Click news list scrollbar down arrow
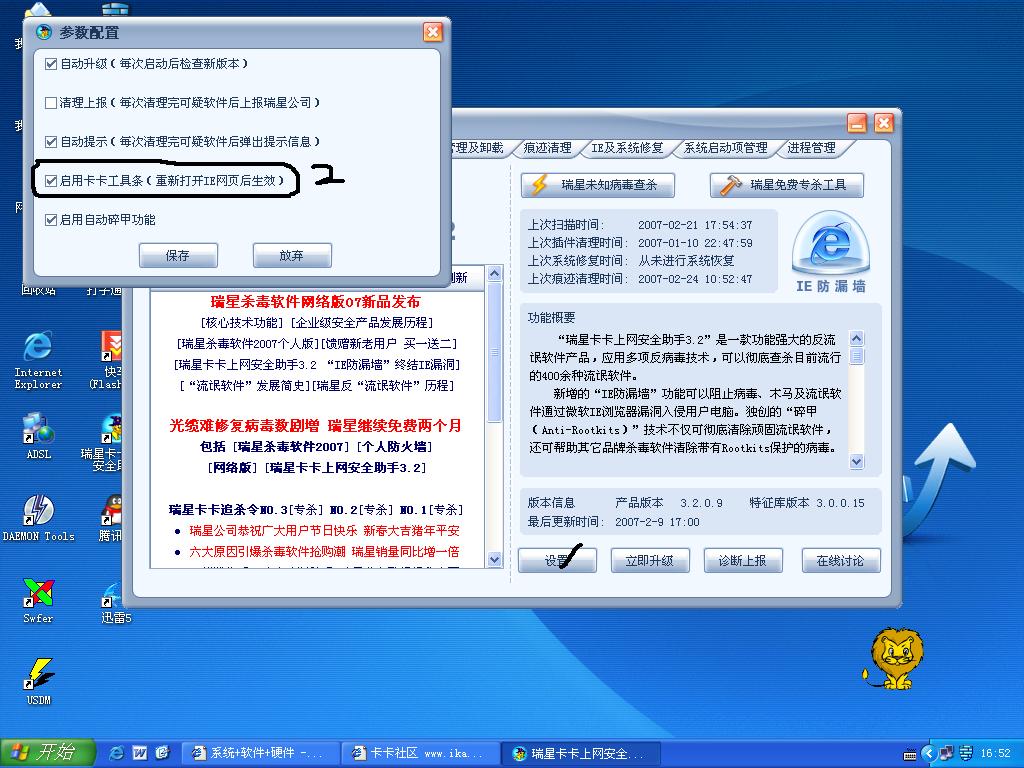The image size is (1024, 768). click(x=494, y=559)
